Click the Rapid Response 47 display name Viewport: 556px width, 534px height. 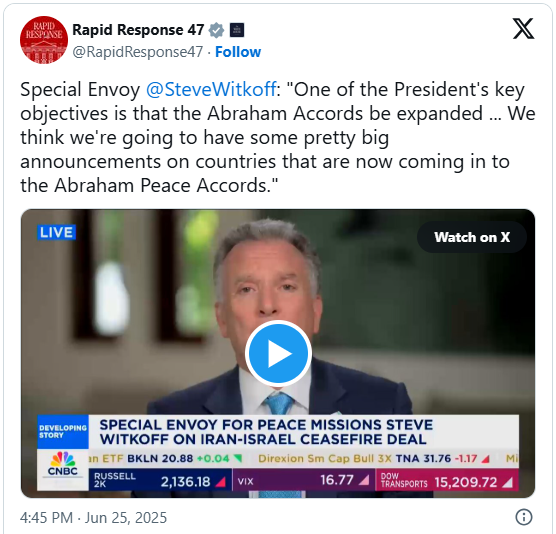[138, 30]
